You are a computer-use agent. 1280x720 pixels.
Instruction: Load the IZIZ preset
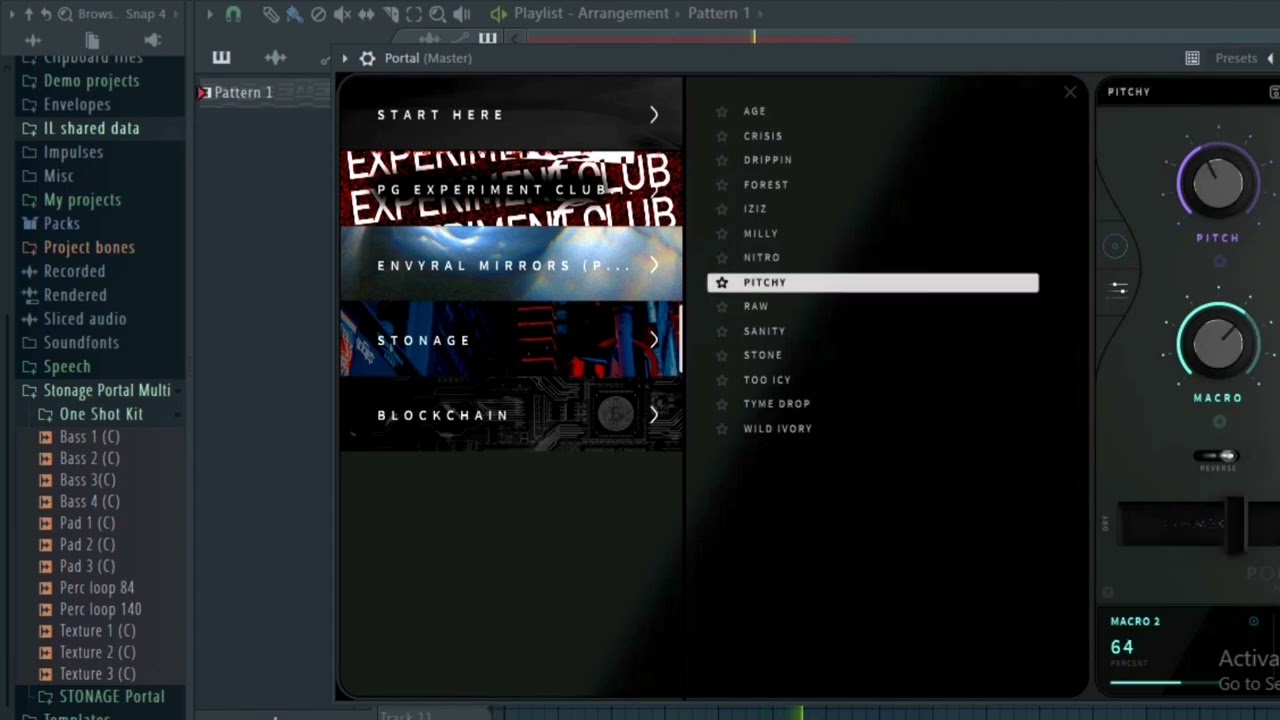(755, 209)
